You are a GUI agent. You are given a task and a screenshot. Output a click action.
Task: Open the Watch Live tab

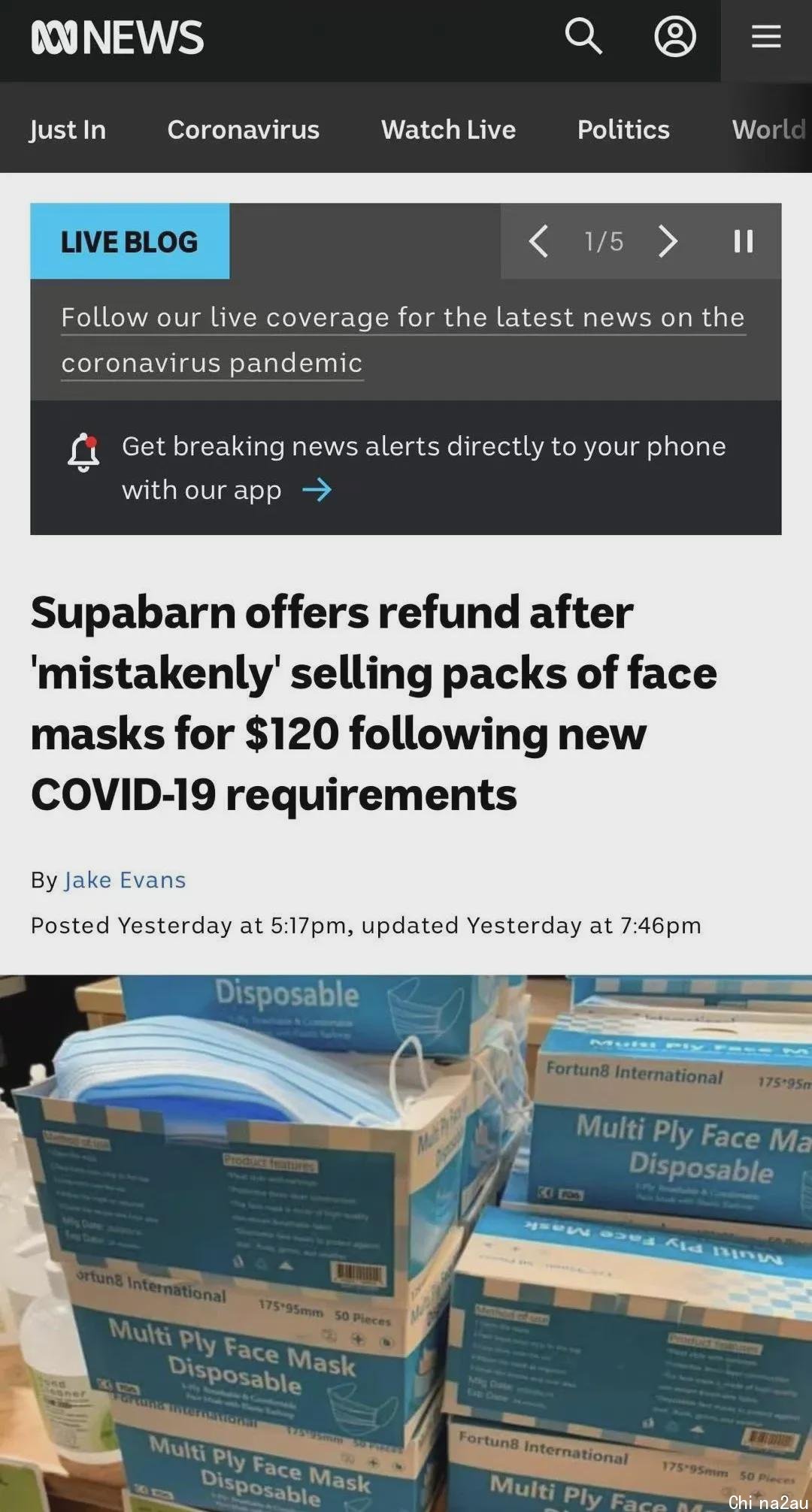tap(449, 129)
